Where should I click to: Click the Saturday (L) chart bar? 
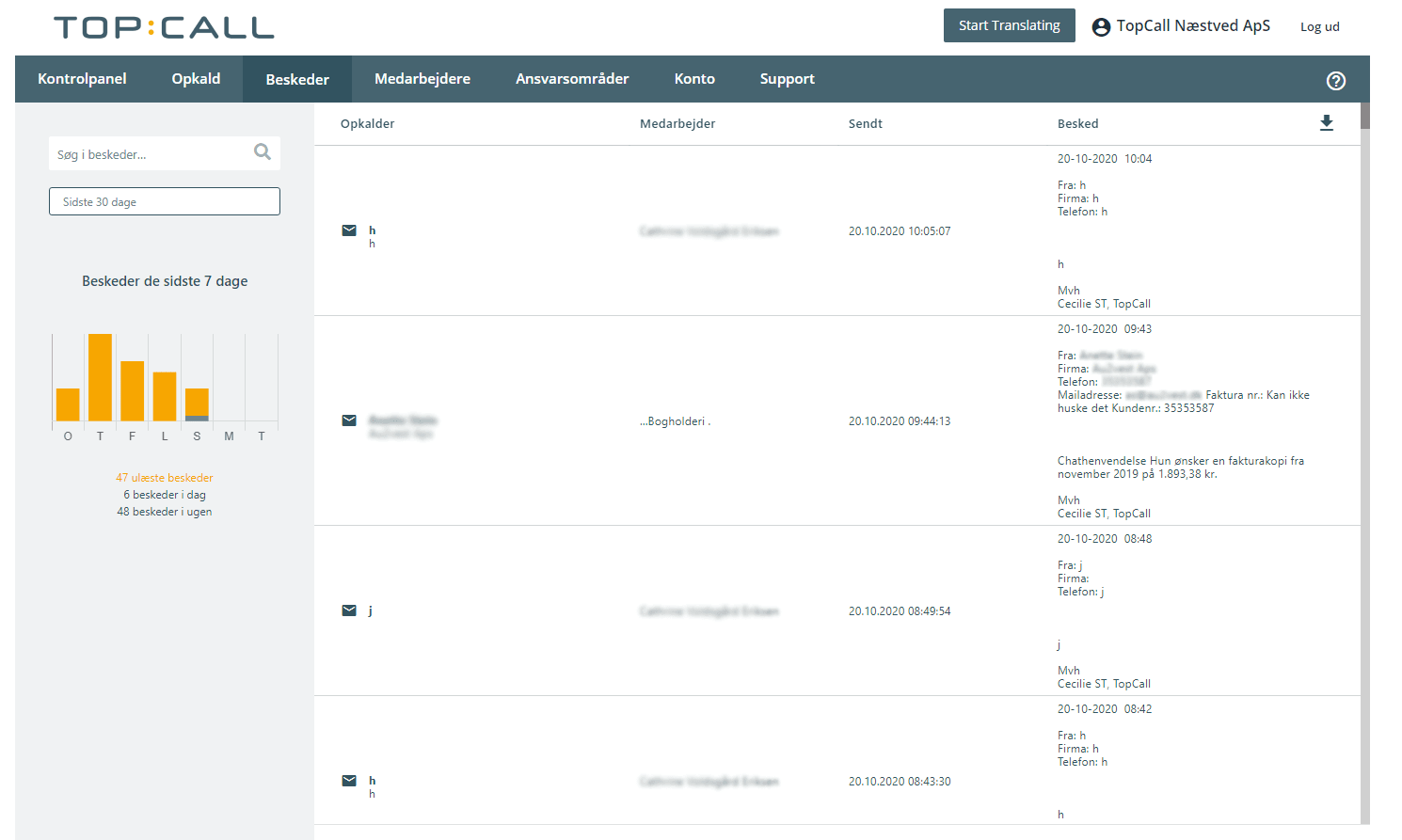pos(165,397)
